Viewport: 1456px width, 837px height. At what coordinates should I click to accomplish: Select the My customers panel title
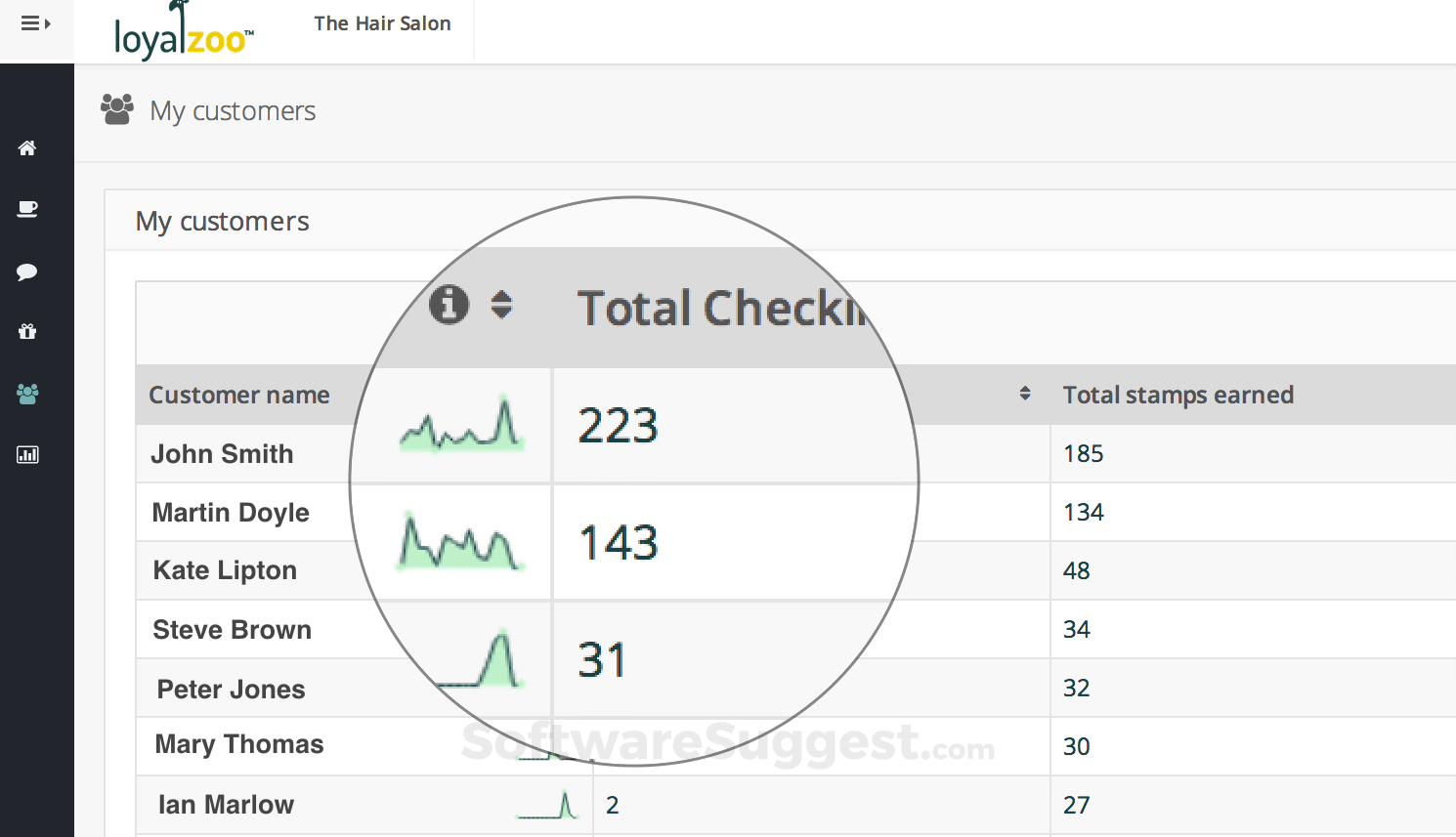coord(222,221)
